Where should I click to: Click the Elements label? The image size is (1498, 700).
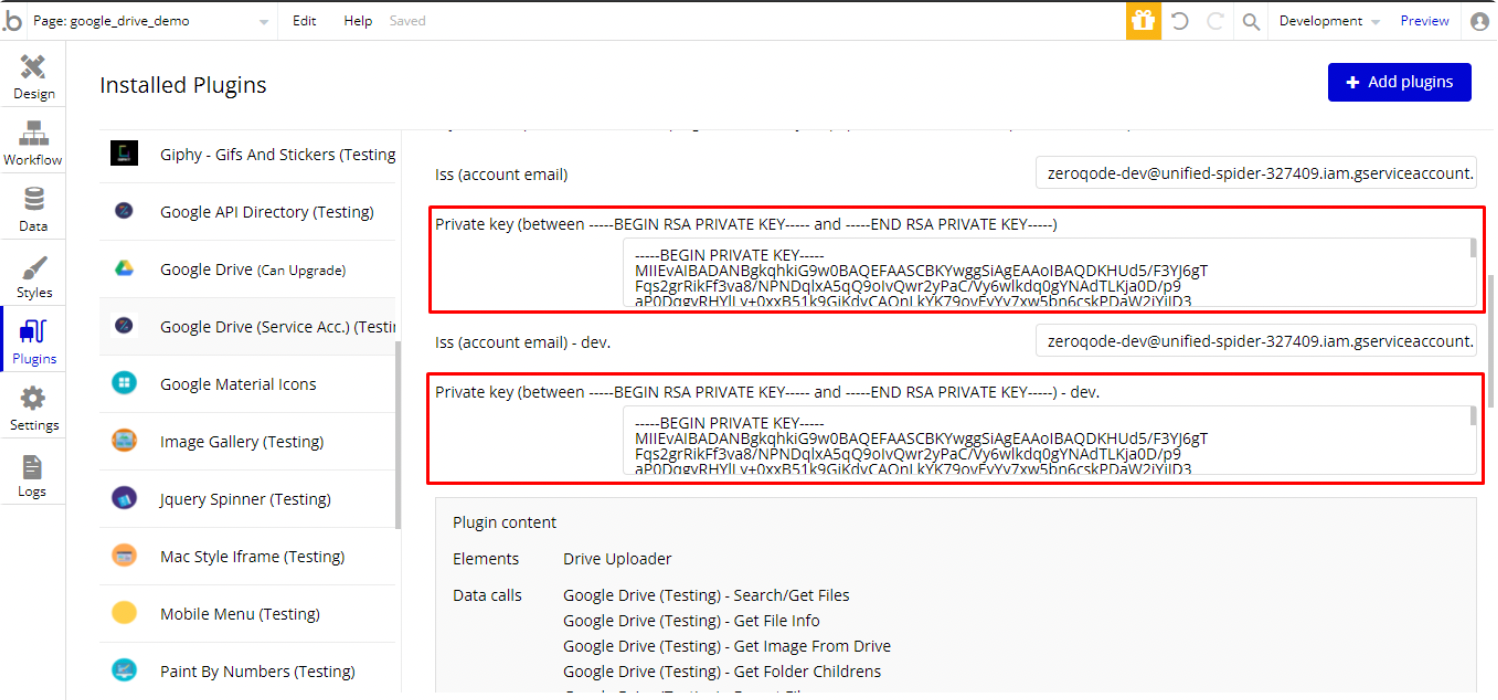tap(486, 559)
